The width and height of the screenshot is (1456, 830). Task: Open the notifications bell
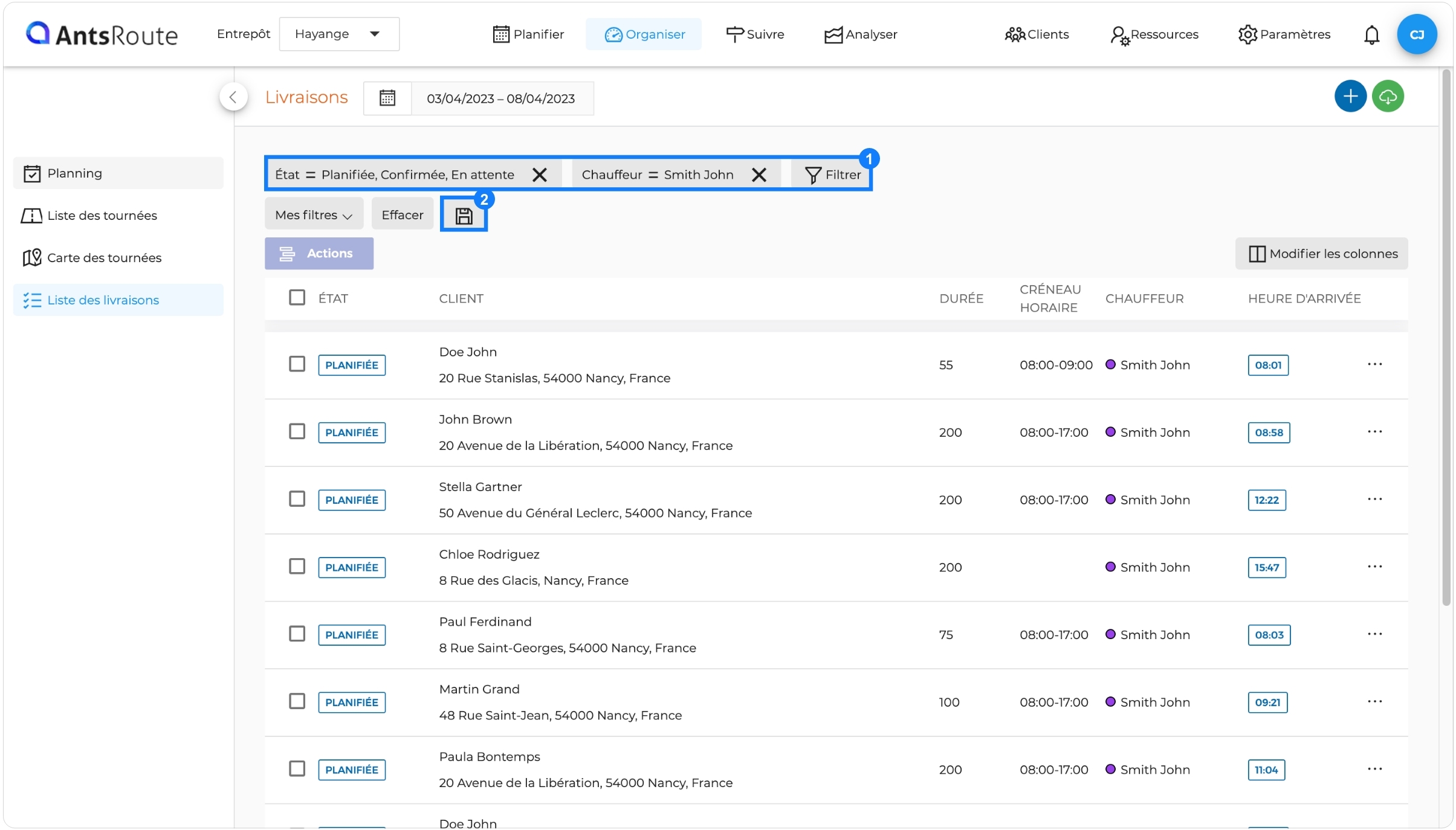(x=1371, y=35)
